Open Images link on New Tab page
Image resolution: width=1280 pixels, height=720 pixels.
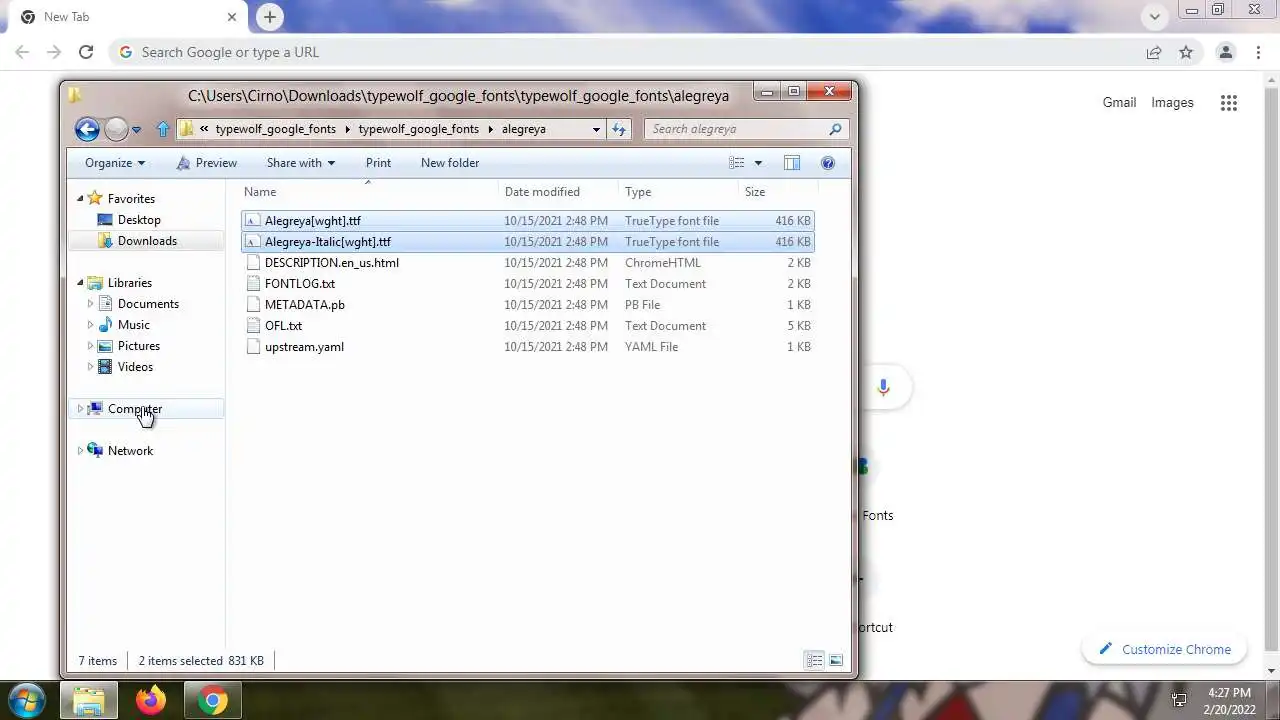pos(1172,102)
